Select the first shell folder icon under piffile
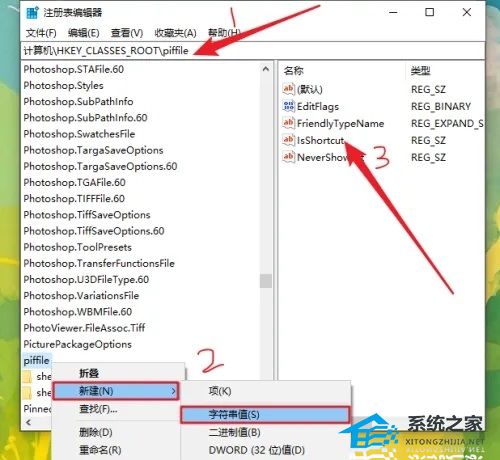This screenshot has width=500, height=460. [27, 376]
